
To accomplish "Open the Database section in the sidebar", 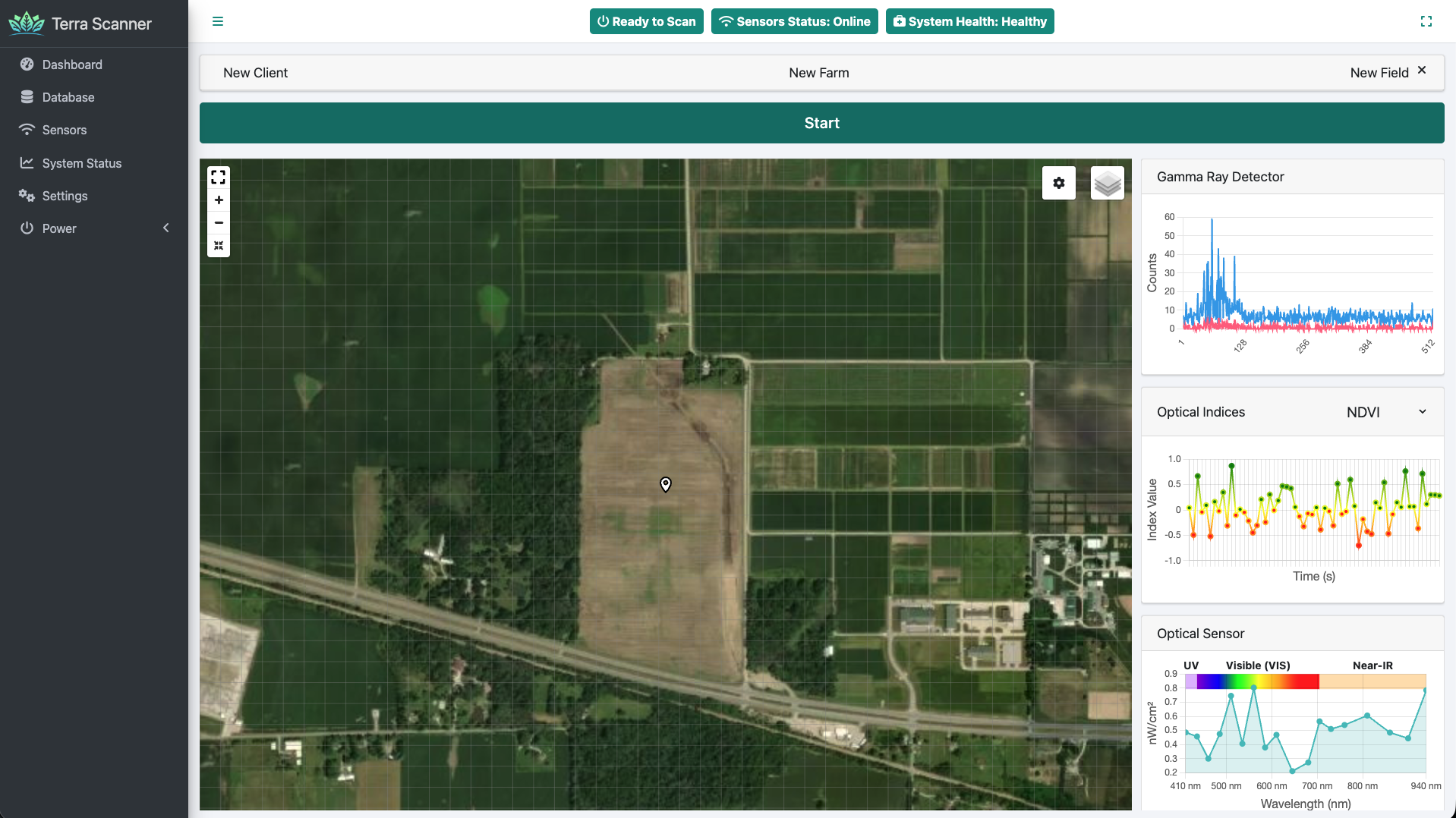I will click(x=67, y=97).
